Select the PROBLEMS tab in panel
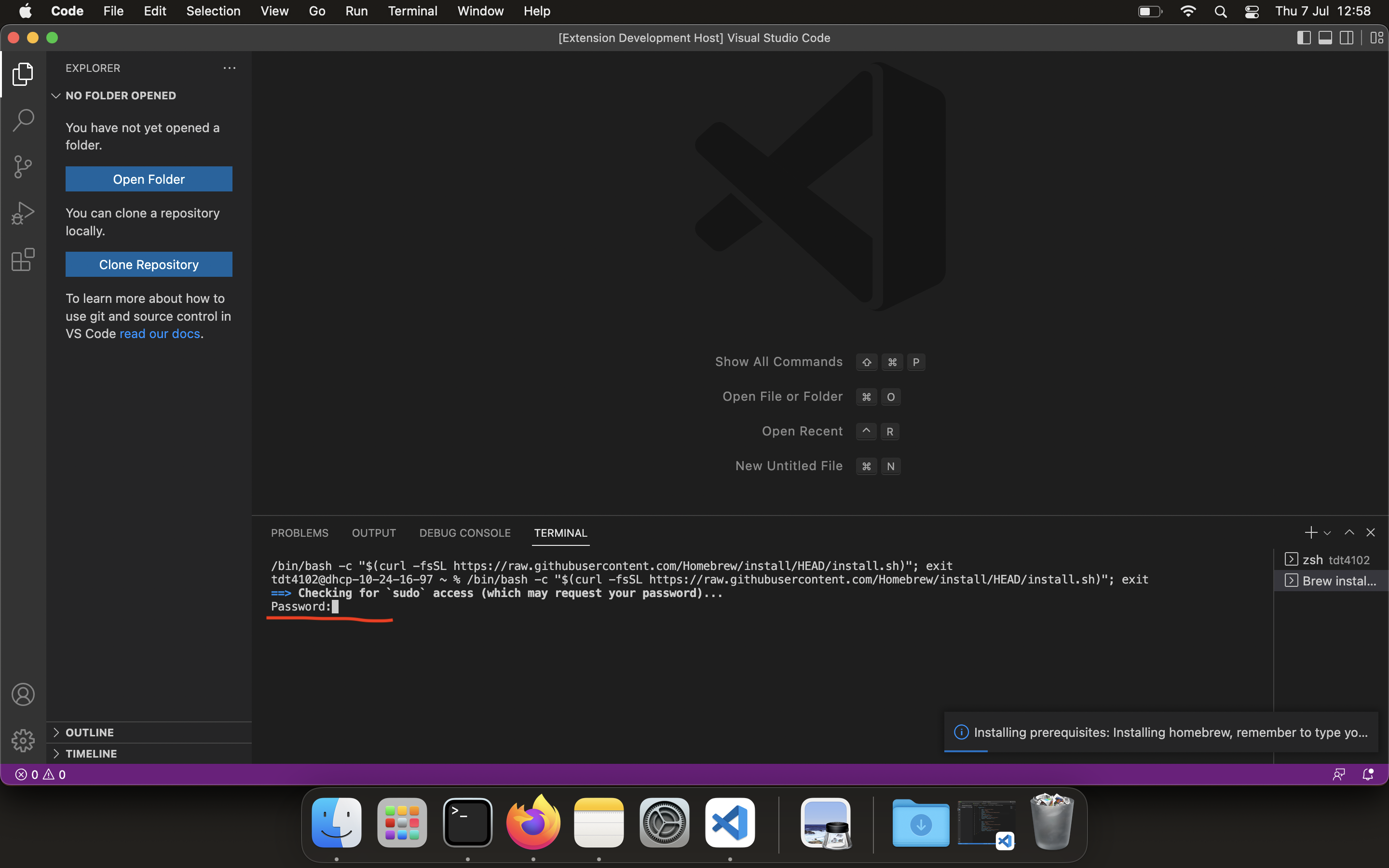Viewport: 1389px width, 868px height. tap(299, 532)
